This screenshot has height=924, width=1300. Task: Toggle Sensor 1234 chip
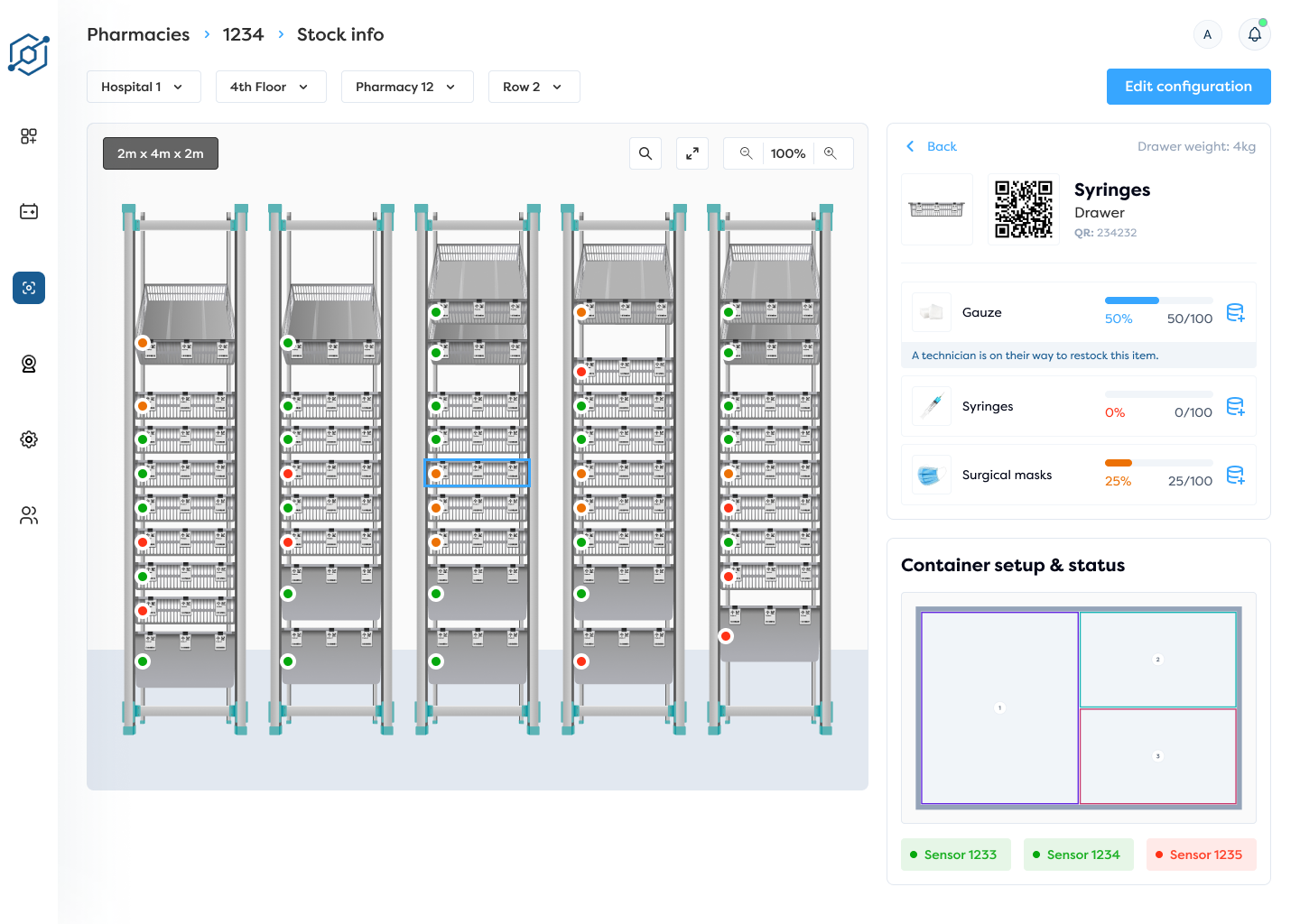coord(1078,855)
